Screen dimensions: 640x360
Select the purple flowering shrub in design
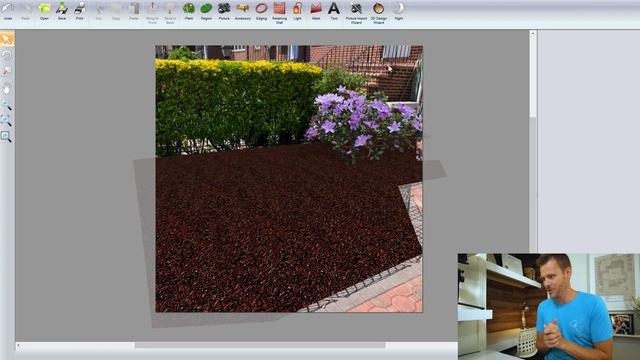[363, 122]
